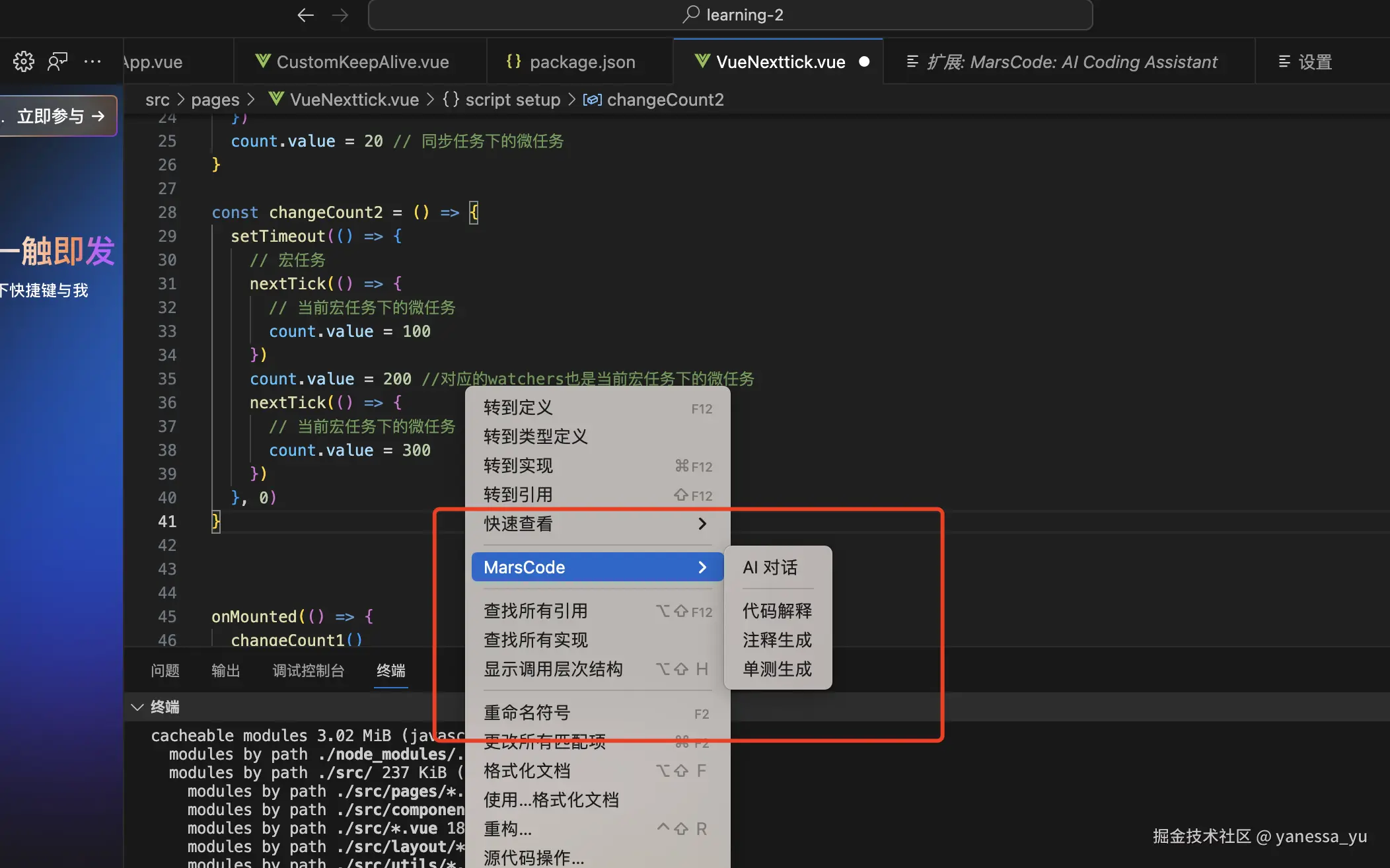Expand the 快速查看 submenu arrow
This screenshot has width=1390, height=868.
click(x=702, y=524)
